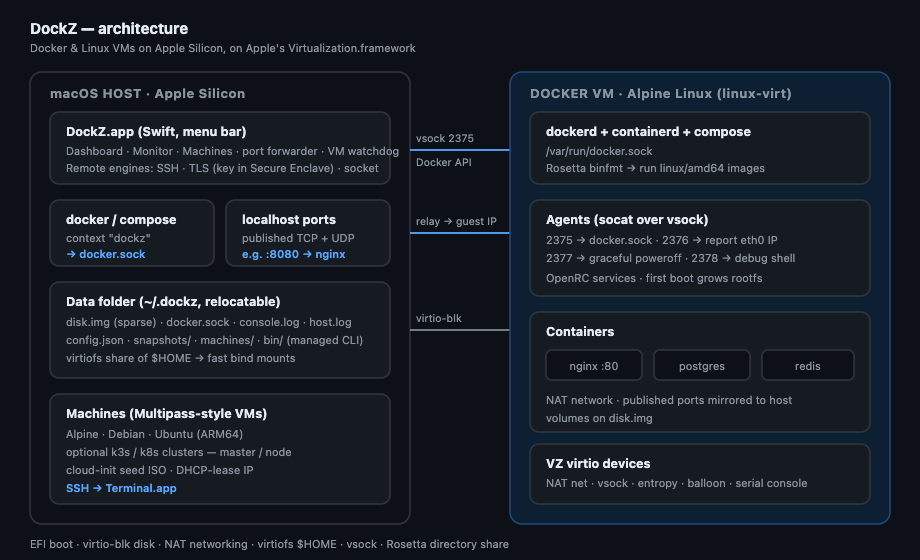Click the line starting with 'Dashboard · Monitor'
The image size is (920, 560).
click(x=232, y=151)
